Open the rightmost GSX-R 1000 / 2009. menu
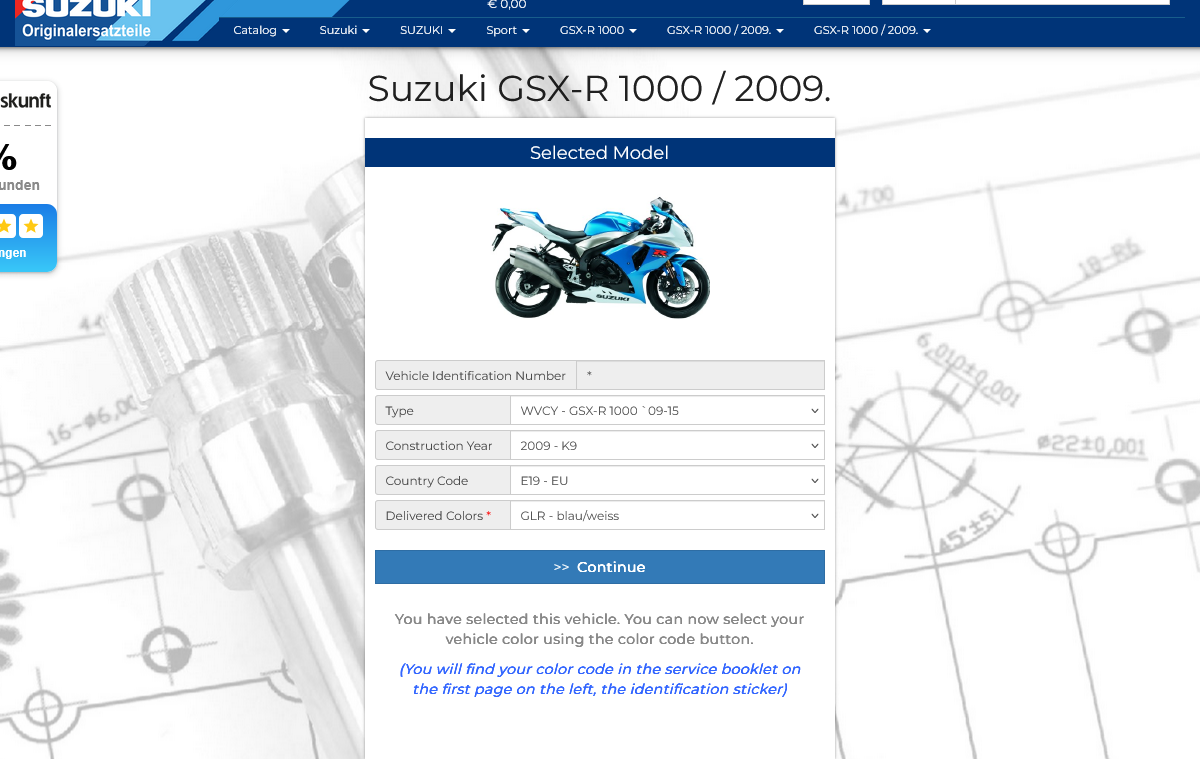Screen dimensions: 1200x759 (x=872, y=30)
